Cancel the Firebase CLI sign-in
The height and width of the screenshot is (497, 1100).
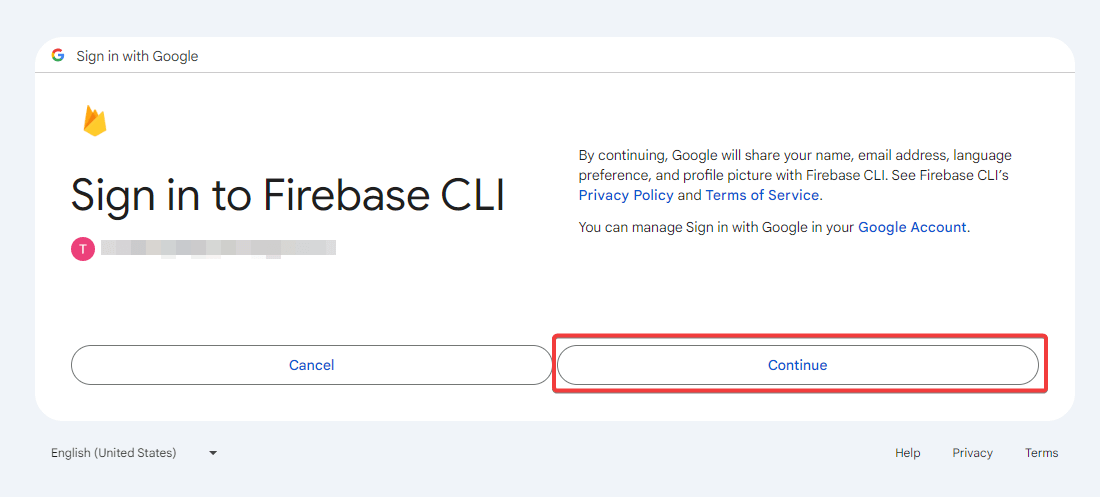point(311,365)
